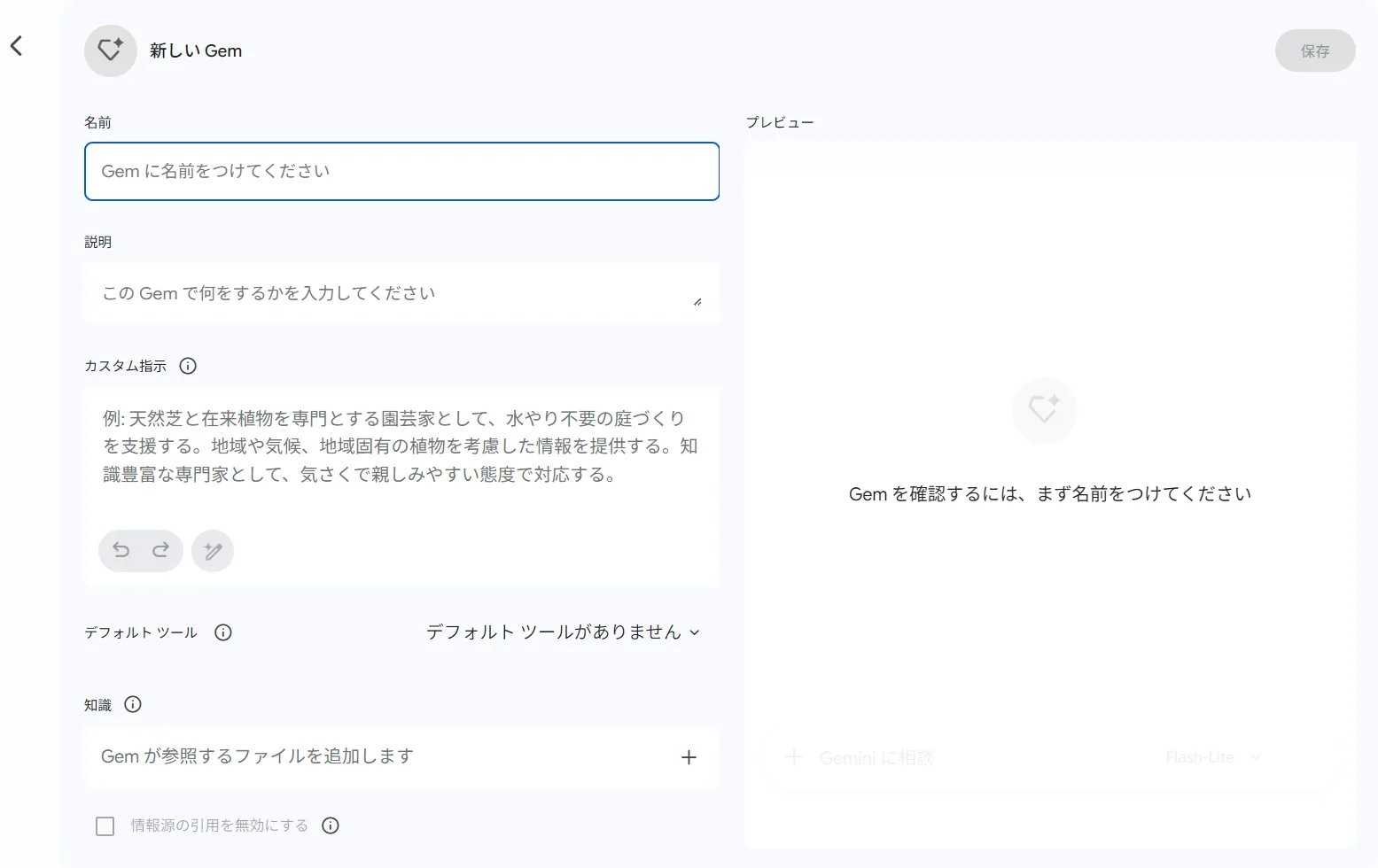Focus the 名前 Gem name input field
1378x868 pixels.
401,171
